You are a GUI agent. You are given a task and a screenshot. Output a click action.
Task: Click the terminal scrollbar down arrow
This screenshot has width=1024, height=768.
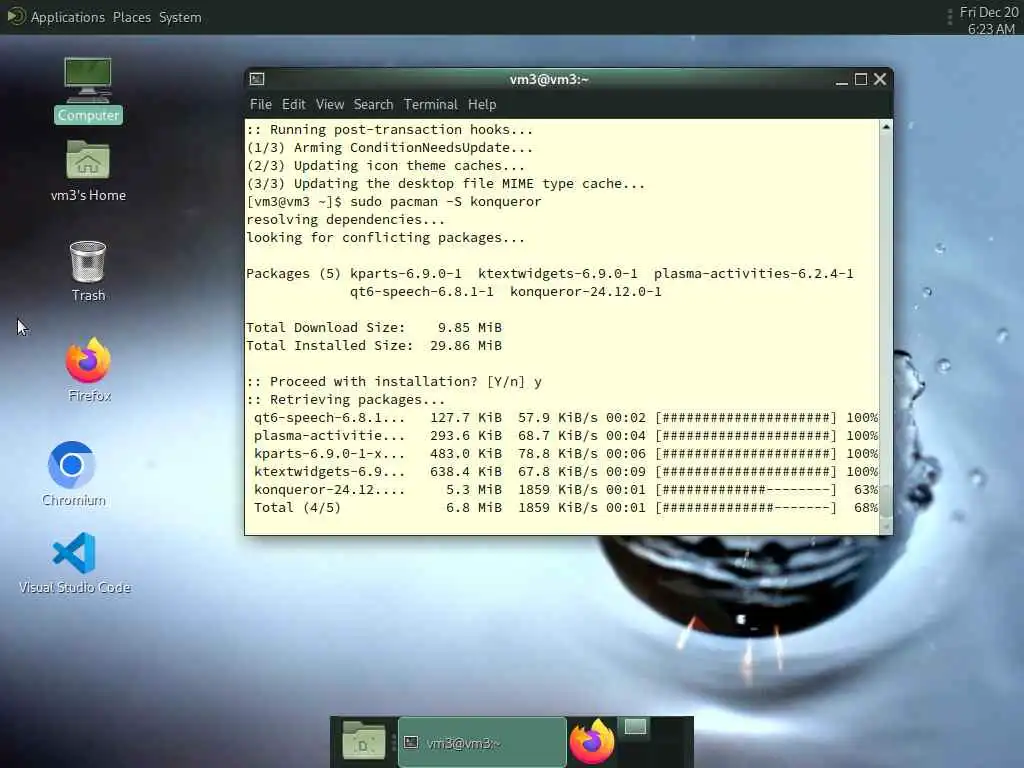click(886, 526)
